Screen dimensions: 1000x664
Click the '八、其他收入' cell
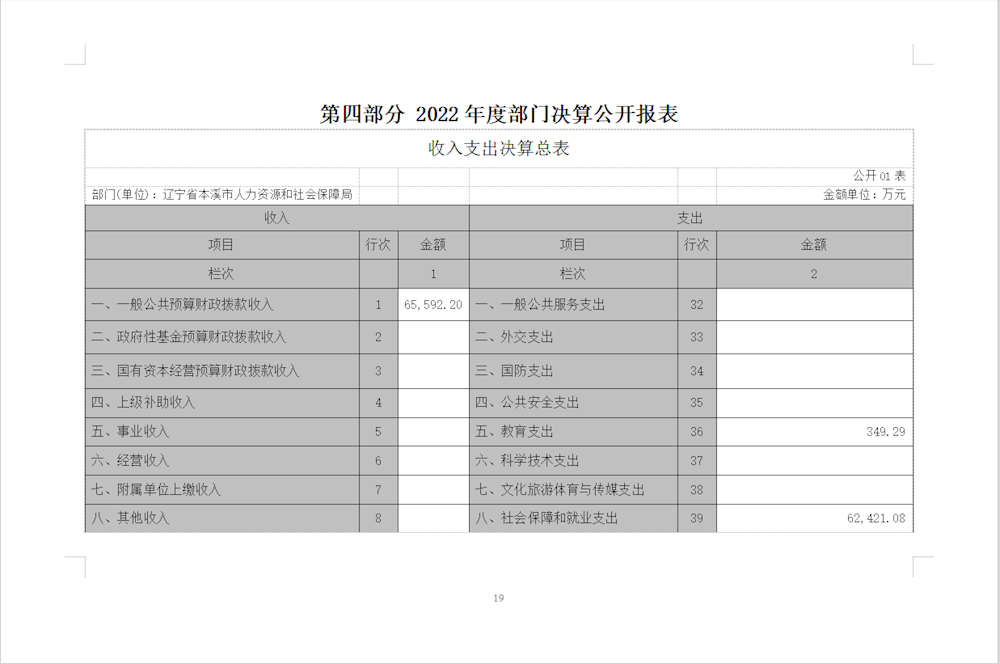click(x=222, y=518)
